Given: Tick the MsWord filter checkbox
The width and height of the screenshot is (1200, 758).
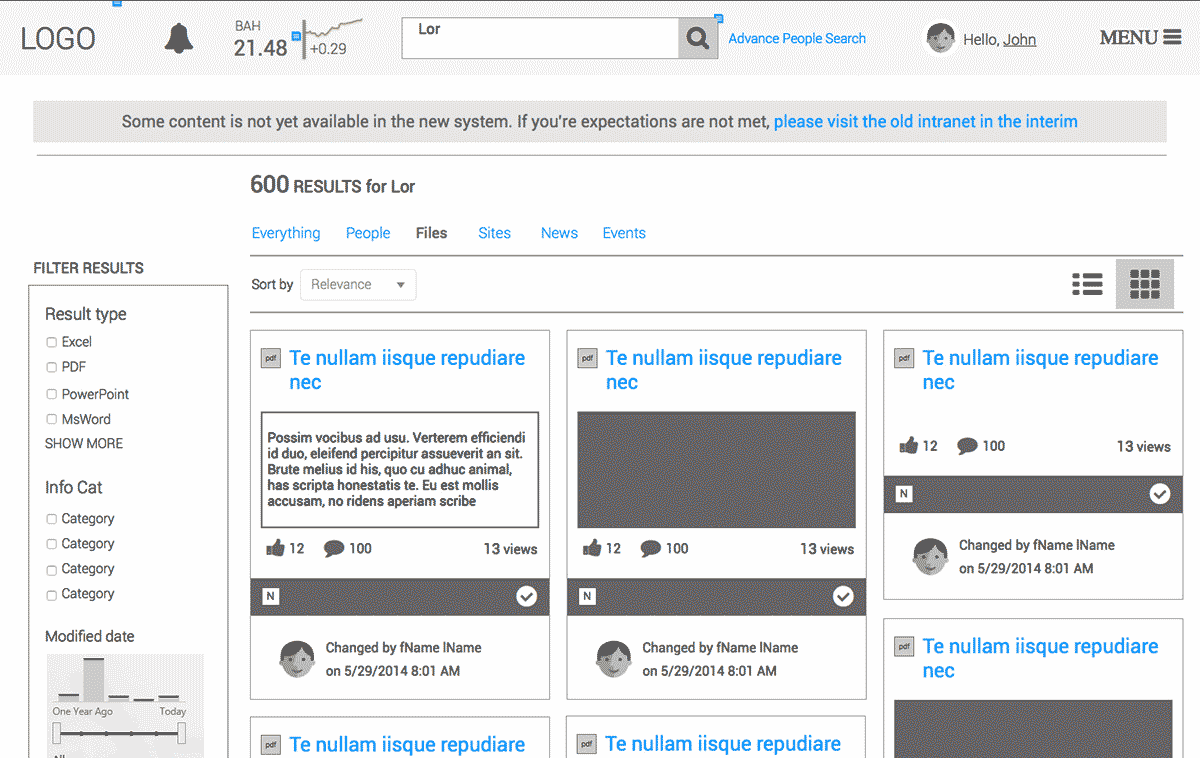Looking at the screenshot, I should tap(52, 420).
